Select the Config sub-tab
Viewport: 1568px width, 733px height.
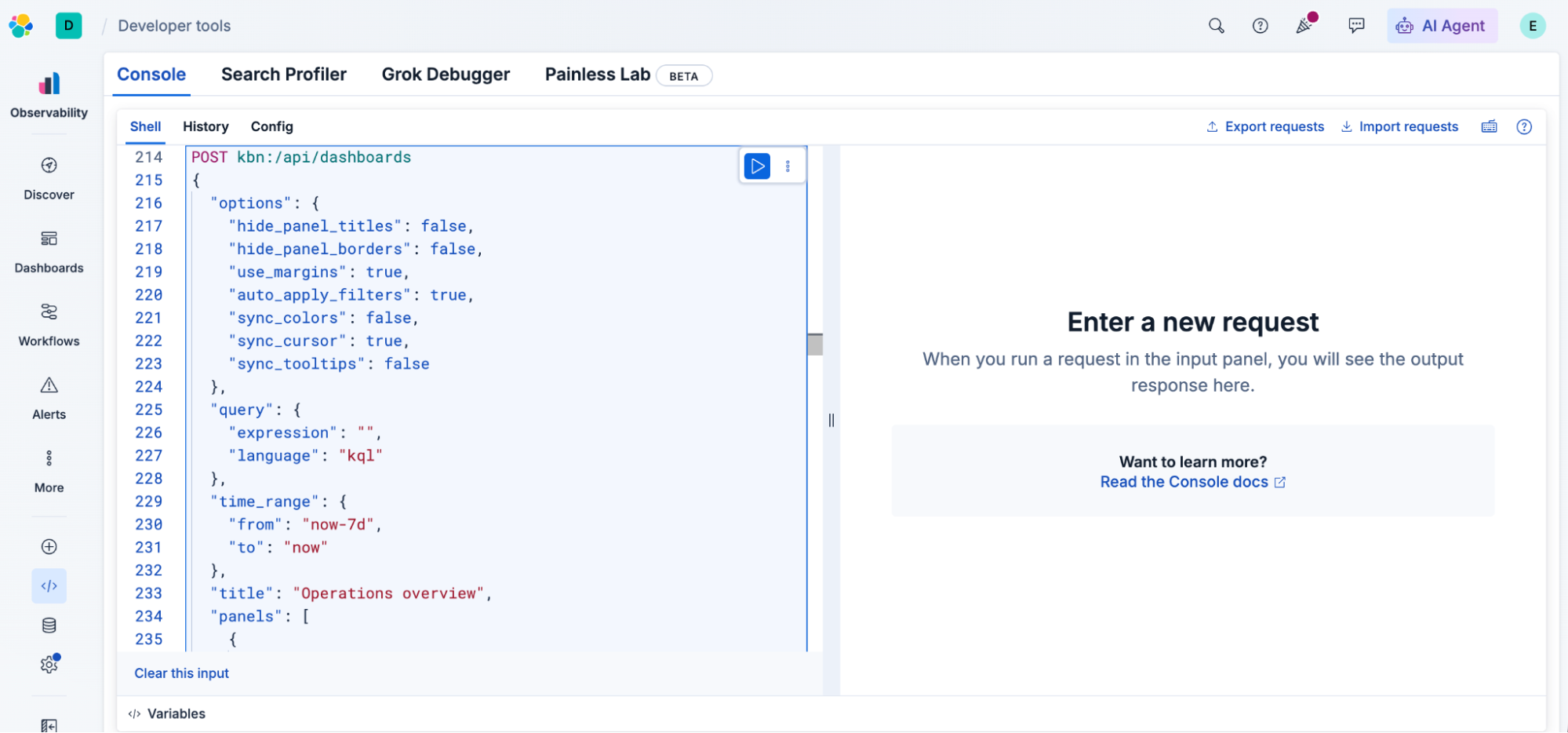(272, 126)
